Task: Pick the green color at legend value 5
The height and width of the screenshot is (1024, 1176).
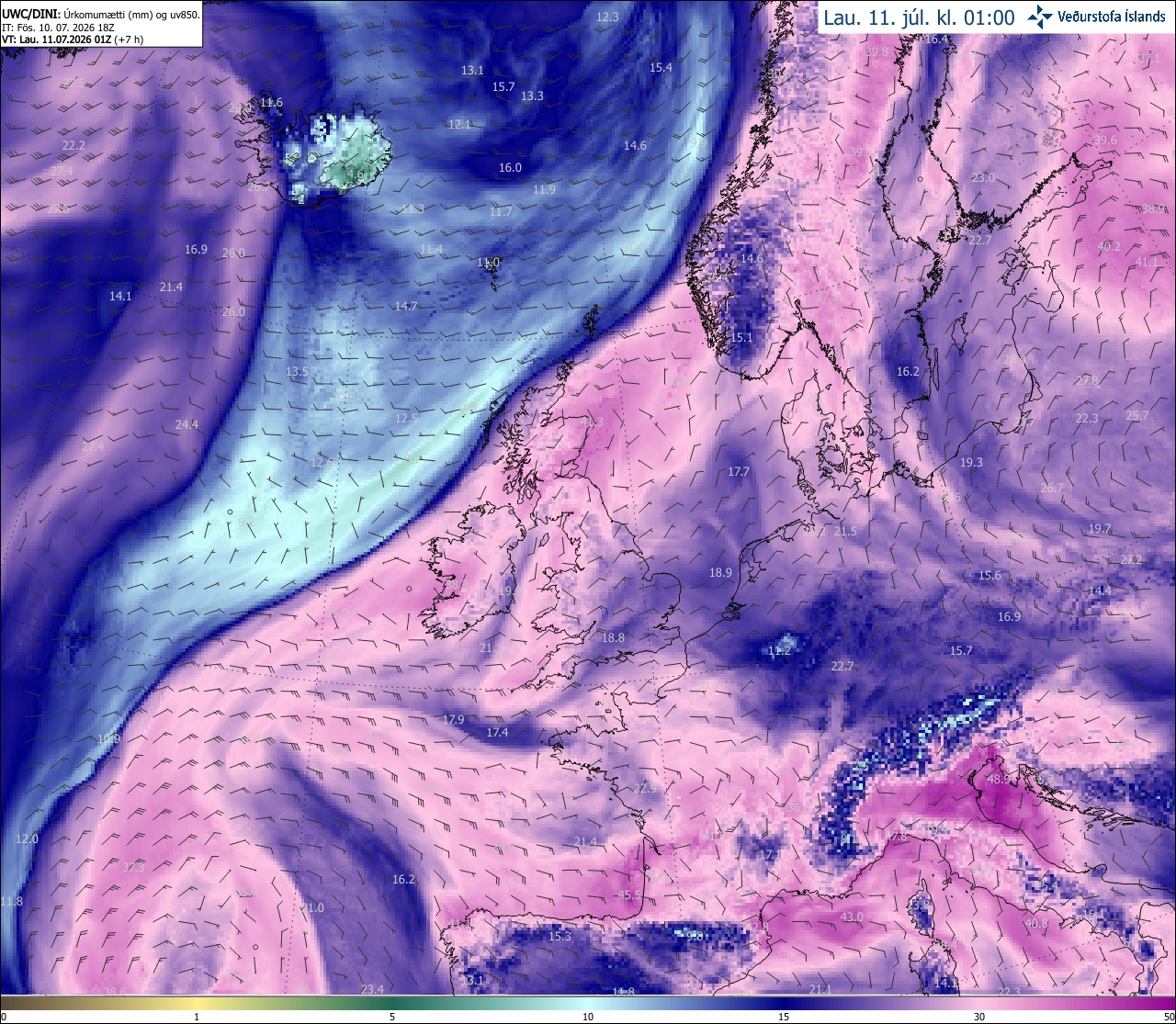Action: 392,1000
